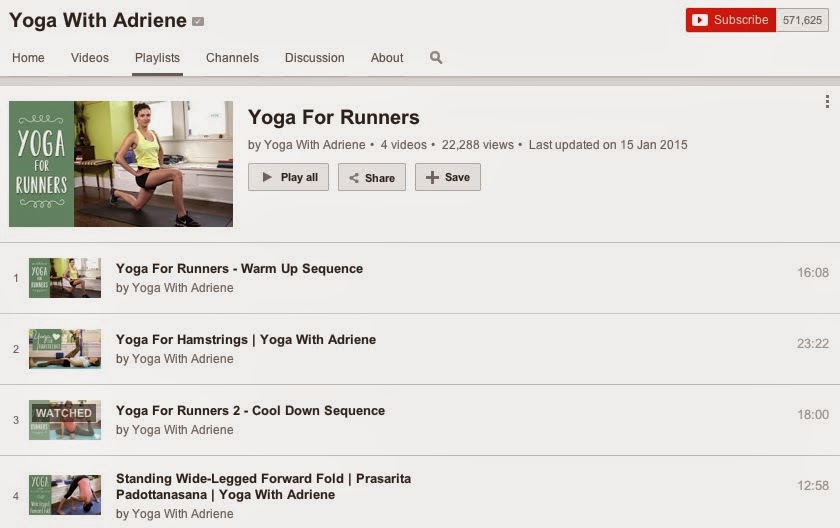Click the verified badge next to channel name
The image size is (840, 528).
pyautogui.click(x=198, y=21)
